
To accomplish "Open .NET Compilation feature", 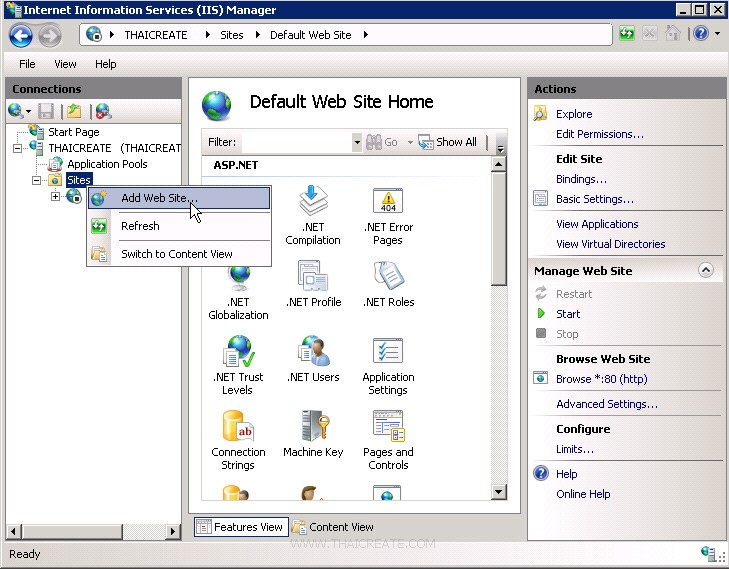I will coord(313,216).
